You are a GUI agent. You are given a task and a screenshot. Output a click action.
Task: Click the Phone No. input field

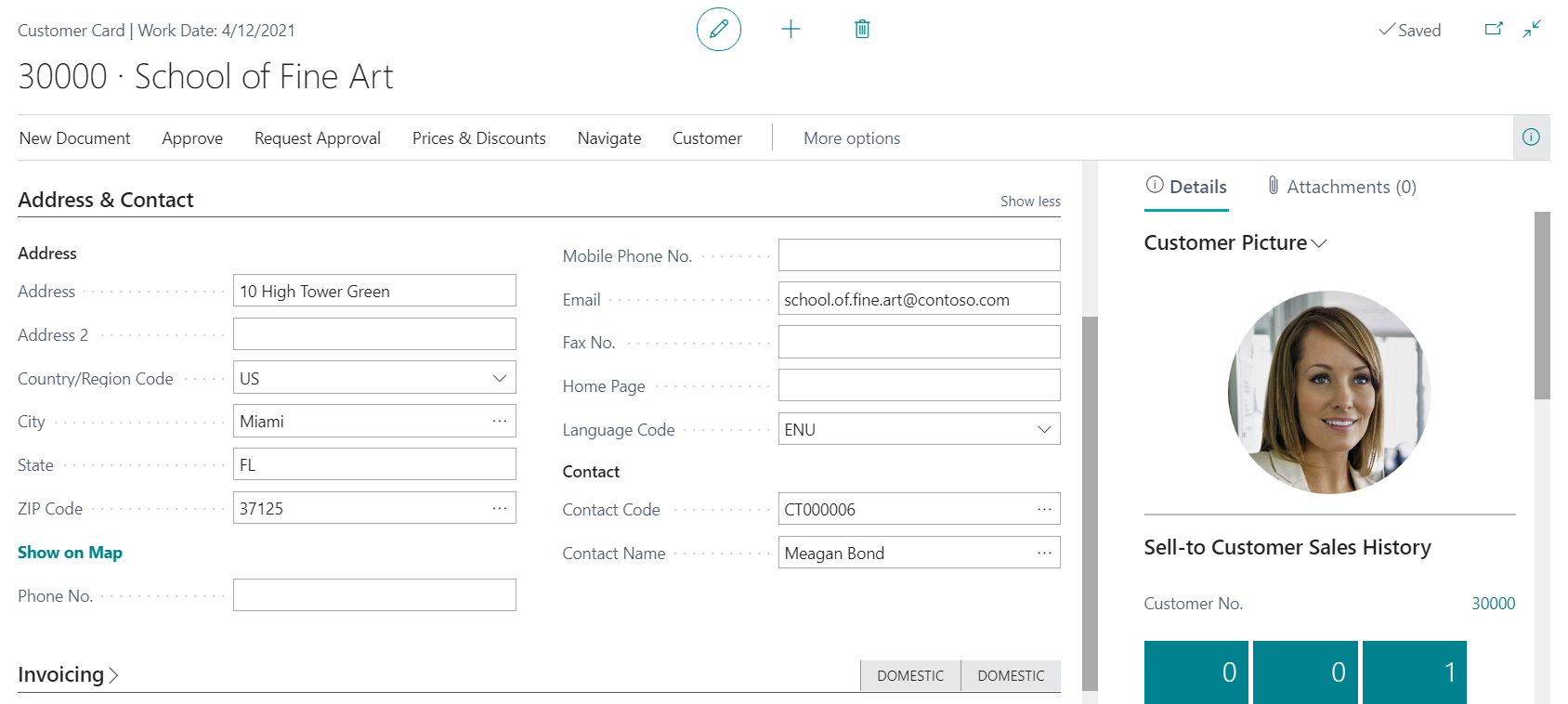click(x=374, y=595)
